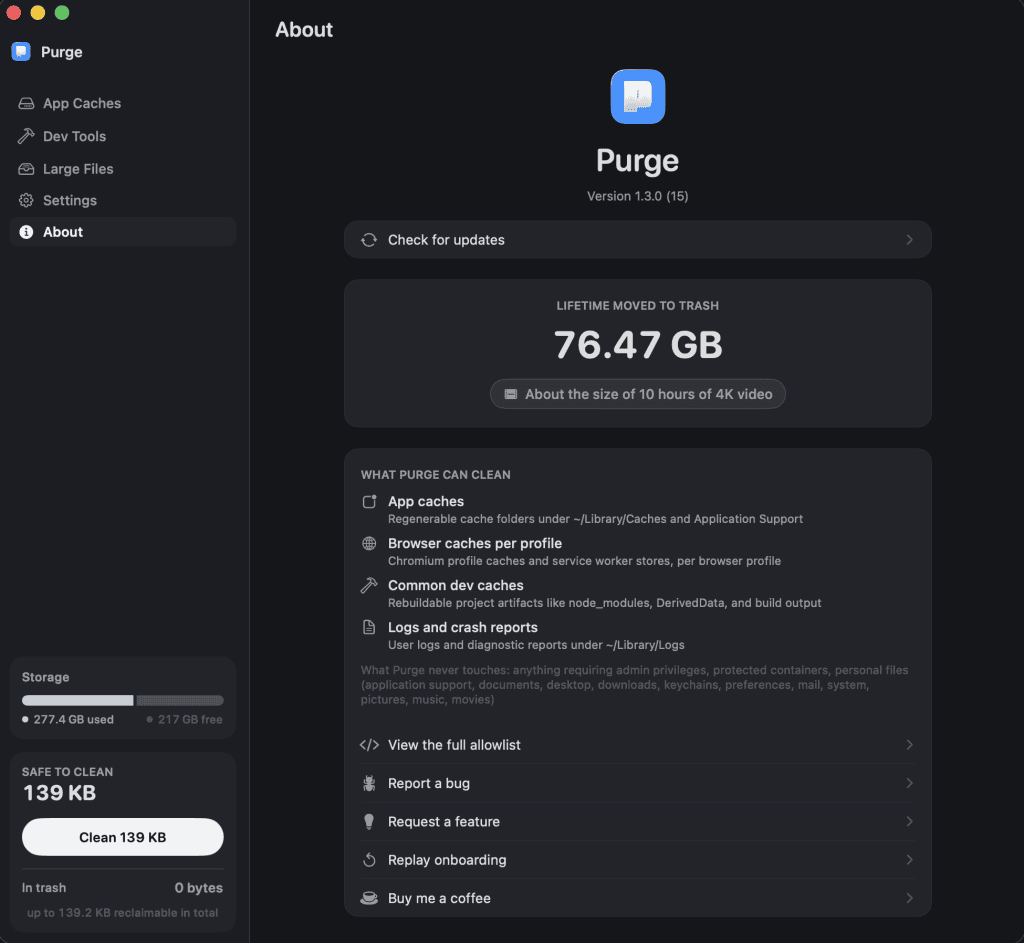Click the Purge title in sidebar header
1024x943 pixels.
61,52
